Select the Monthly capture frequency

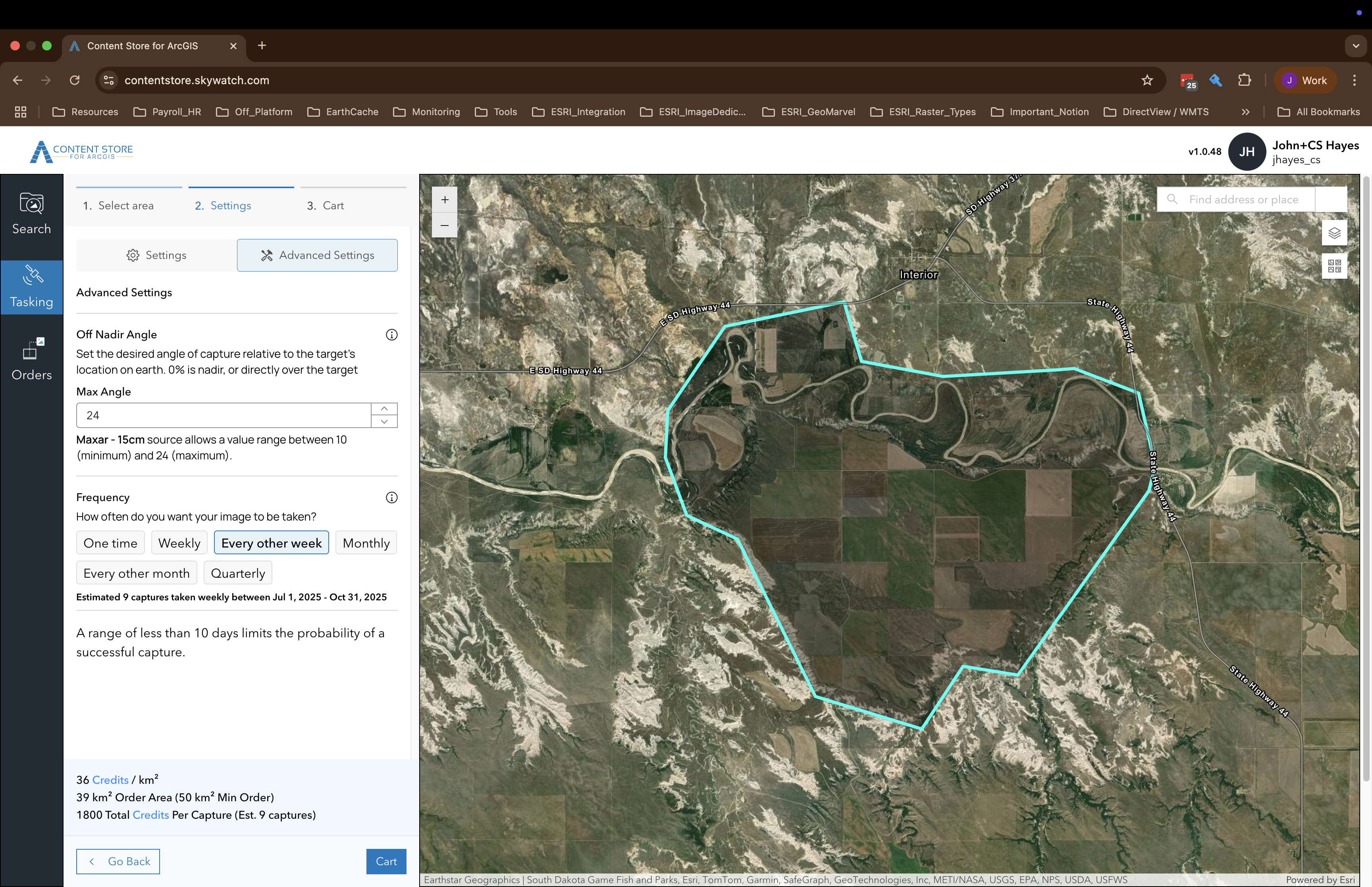tap(366, 542)
